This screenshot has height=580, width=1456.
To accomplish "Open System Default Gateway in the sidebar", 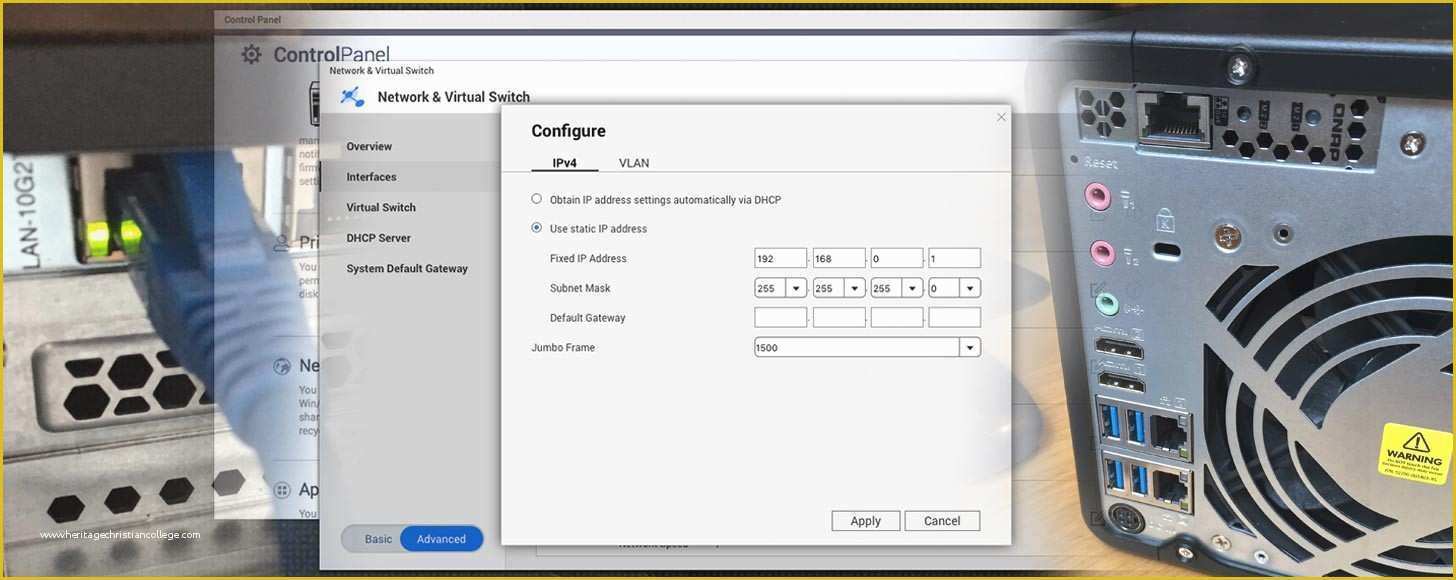I will coord(407,268).
